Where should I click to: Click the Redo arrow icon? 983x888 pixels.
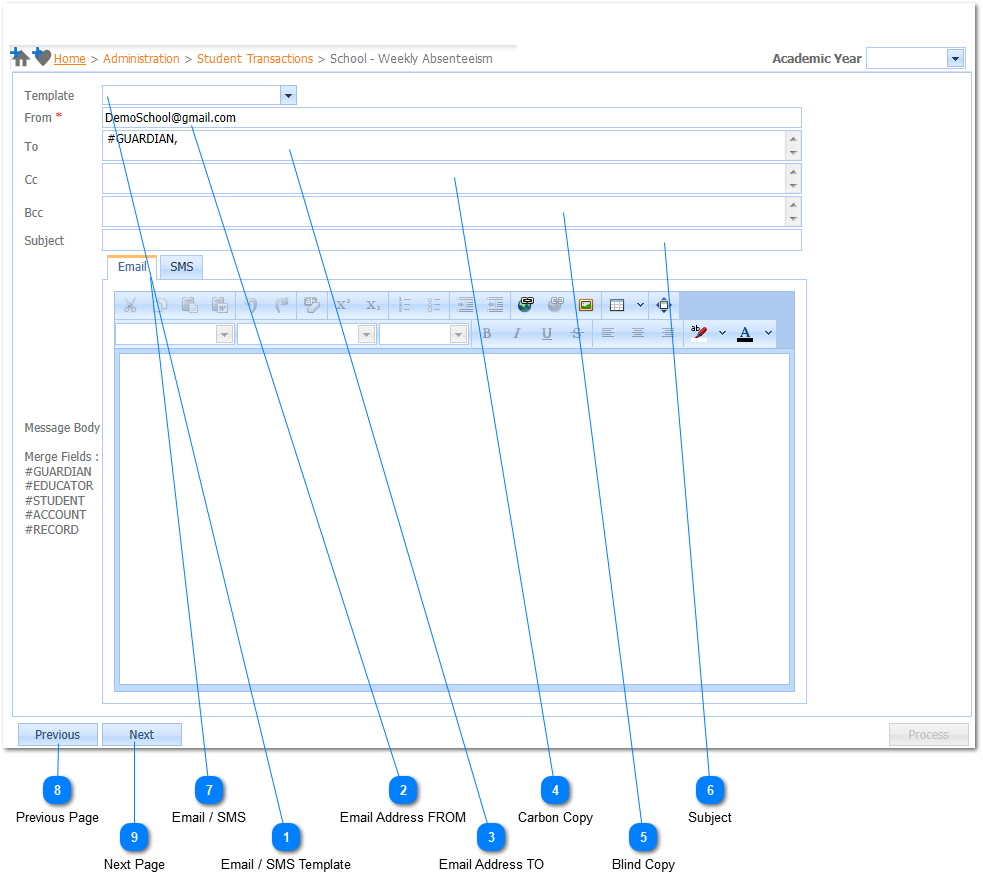pos(281,305)
